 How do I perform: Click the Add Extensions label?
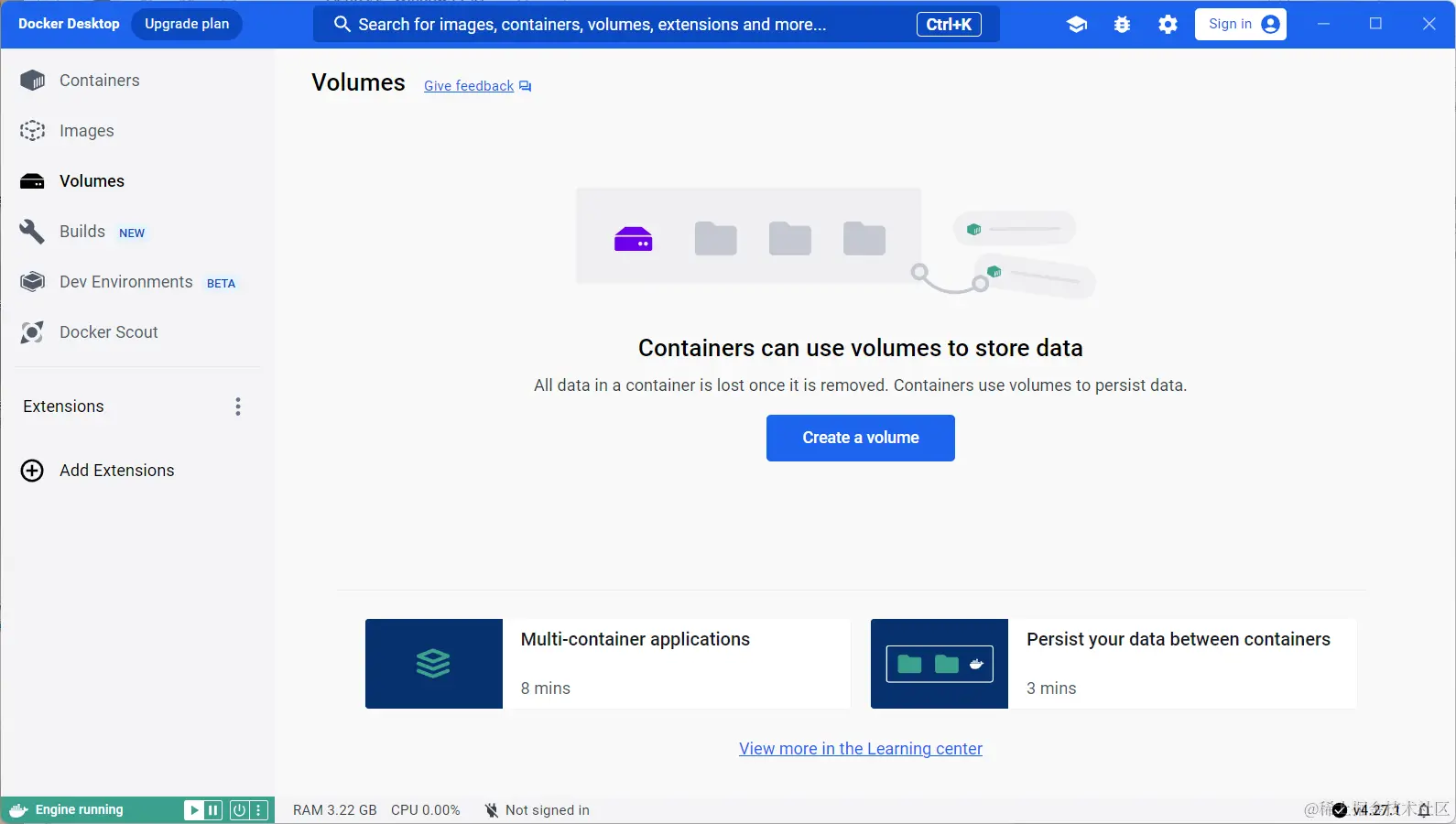click(x=116, y=471)
